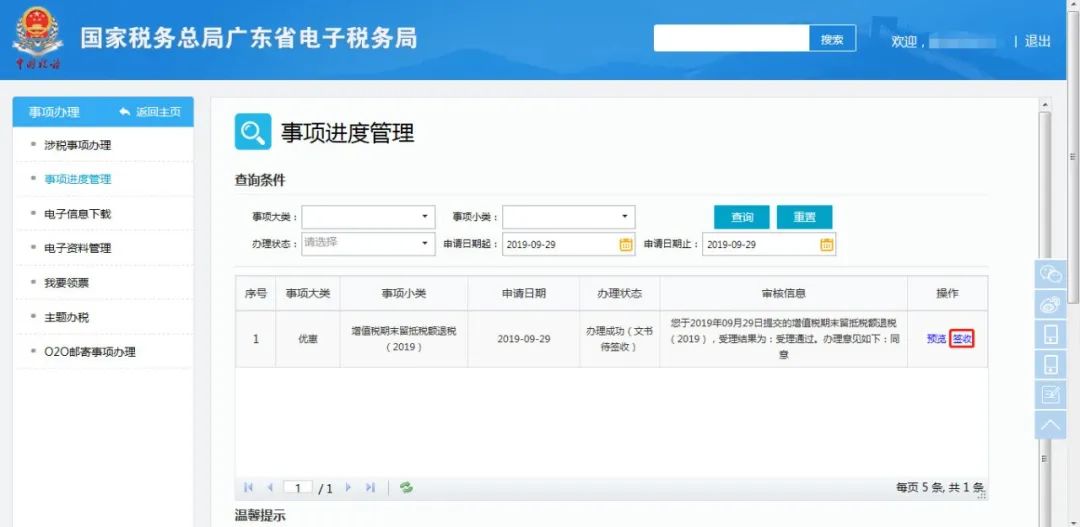1080x527 pixels.
Task: Click the 签收 link in row 1
Action: click(x=962, y=339)
